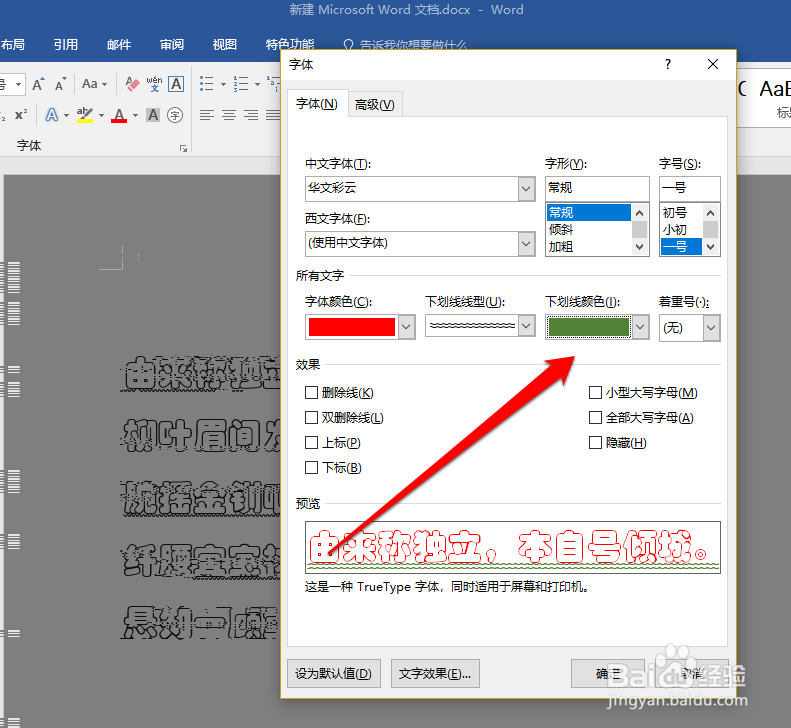Open the Change Case Aa button
791x728 pixels.
coord(94,84)
